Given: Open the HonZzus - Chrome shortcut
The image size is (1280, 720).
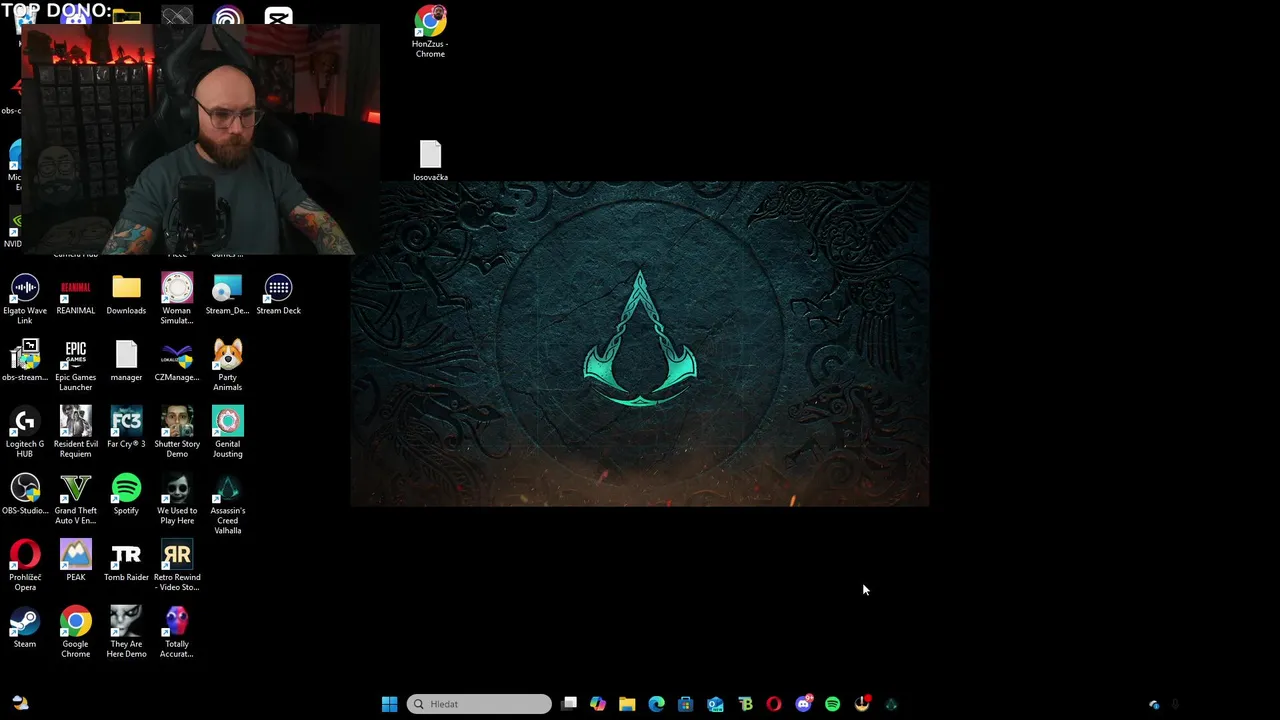Looking at the screenshot, I should (430, 32).
